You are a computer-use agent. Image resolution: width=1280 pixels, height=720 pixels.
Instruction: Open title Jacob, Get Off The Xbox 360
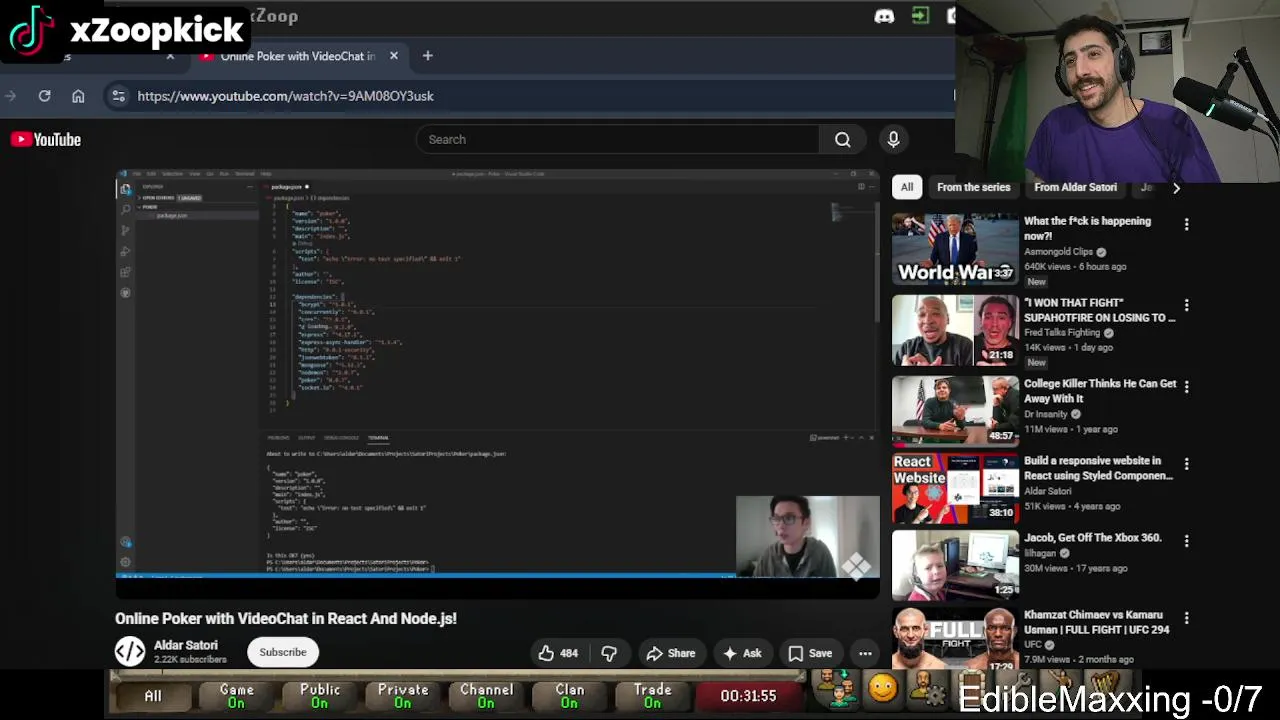pos(1093,538)
